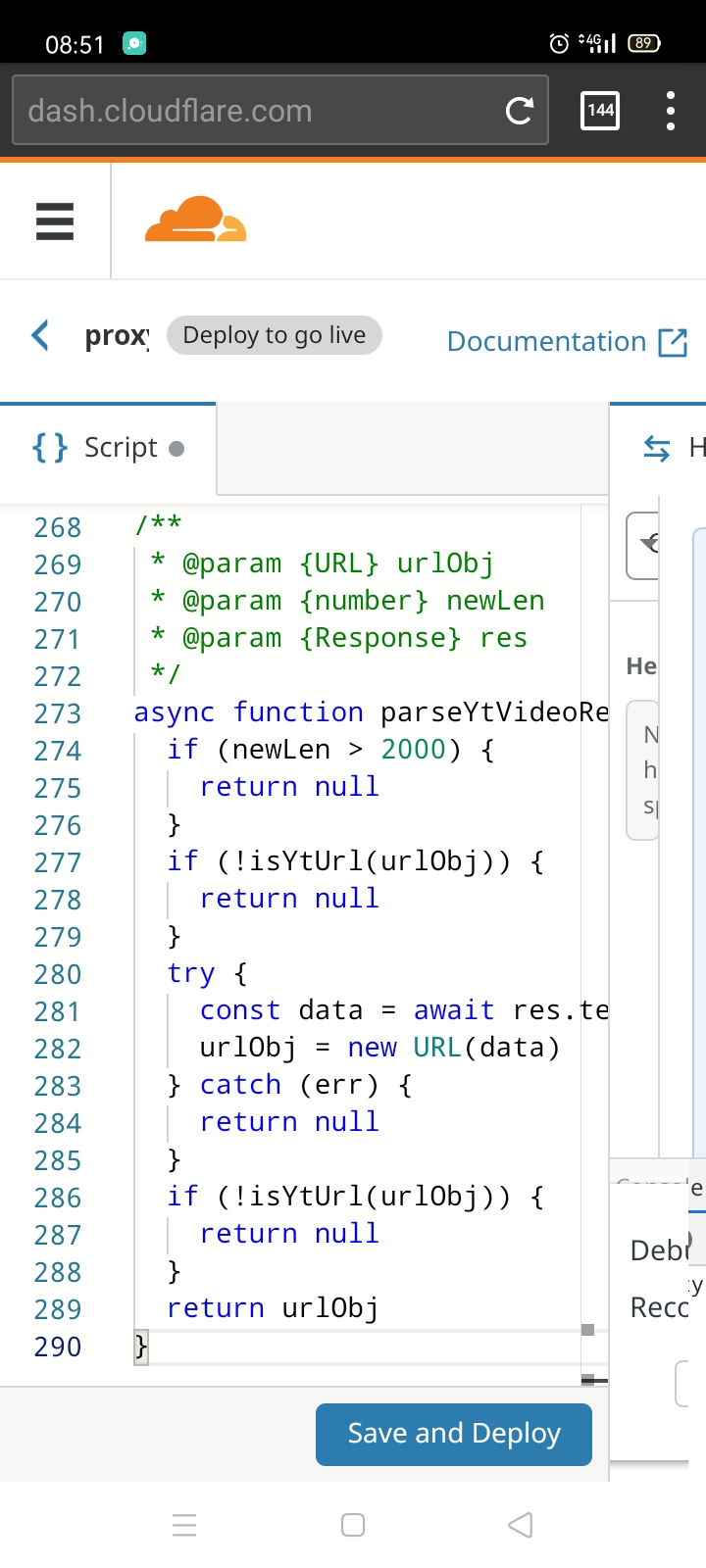706x1568 pixels.
Task: Click the HTTP arrows icon in right panel
Action: tap(656, 448)
